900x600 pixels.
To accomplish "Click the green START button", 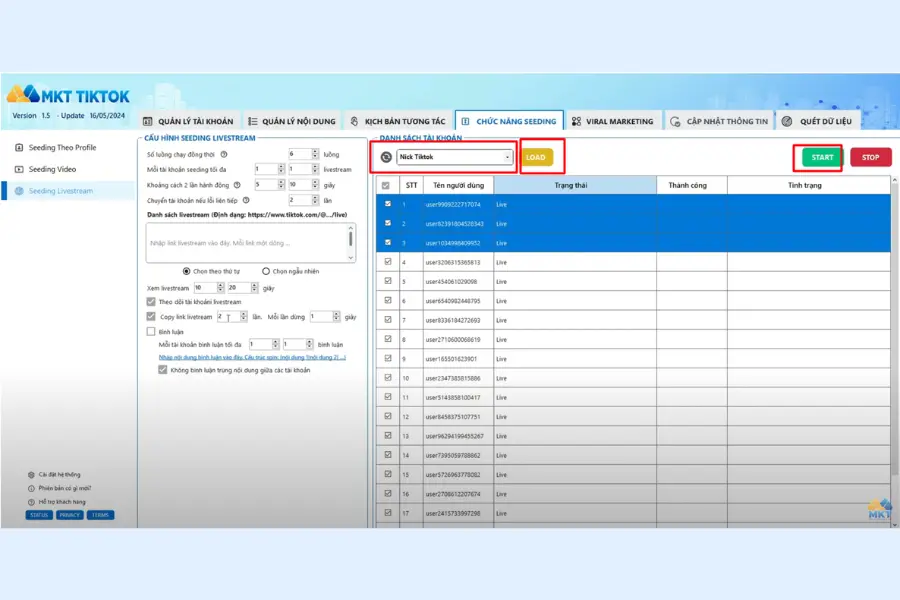I will pyautogui.click(x=822, y=157).
